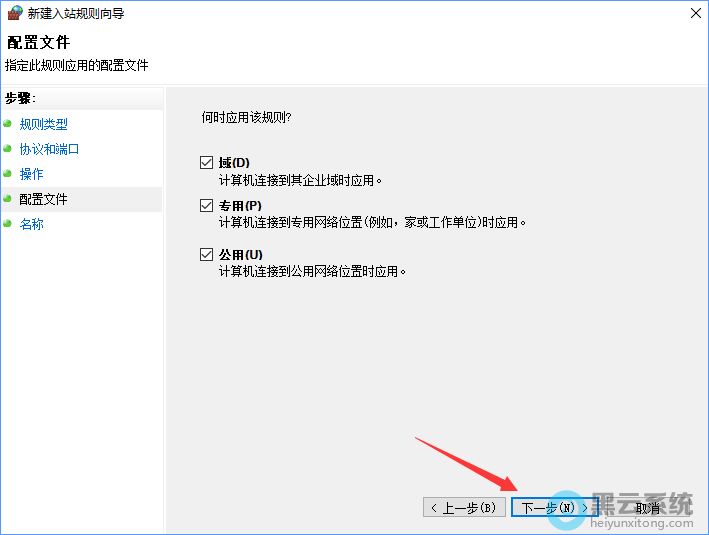Screen dimensions: 709x535
Task: Uncheck the 专用(P) private network checkbox
Action: coord(207,205)
